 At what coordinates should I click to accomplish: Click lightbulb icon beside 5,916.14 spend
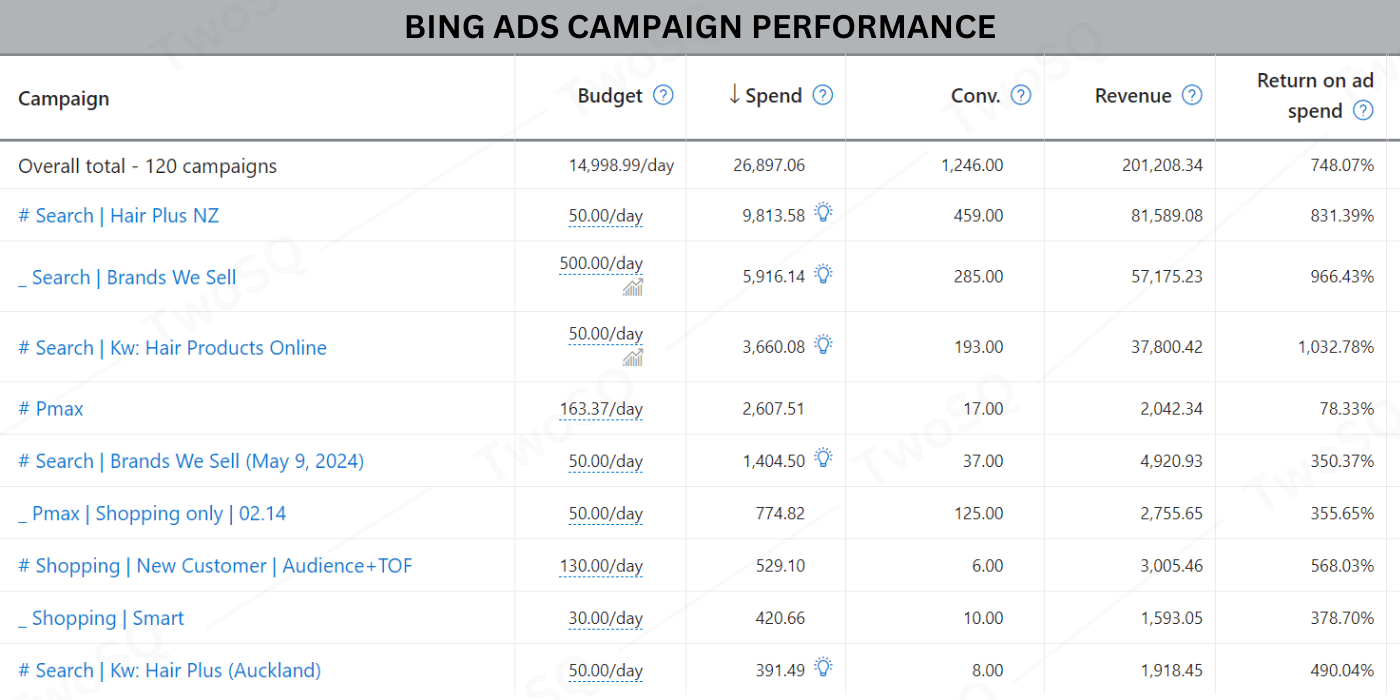pyautogui.click(x=823, y=274)
